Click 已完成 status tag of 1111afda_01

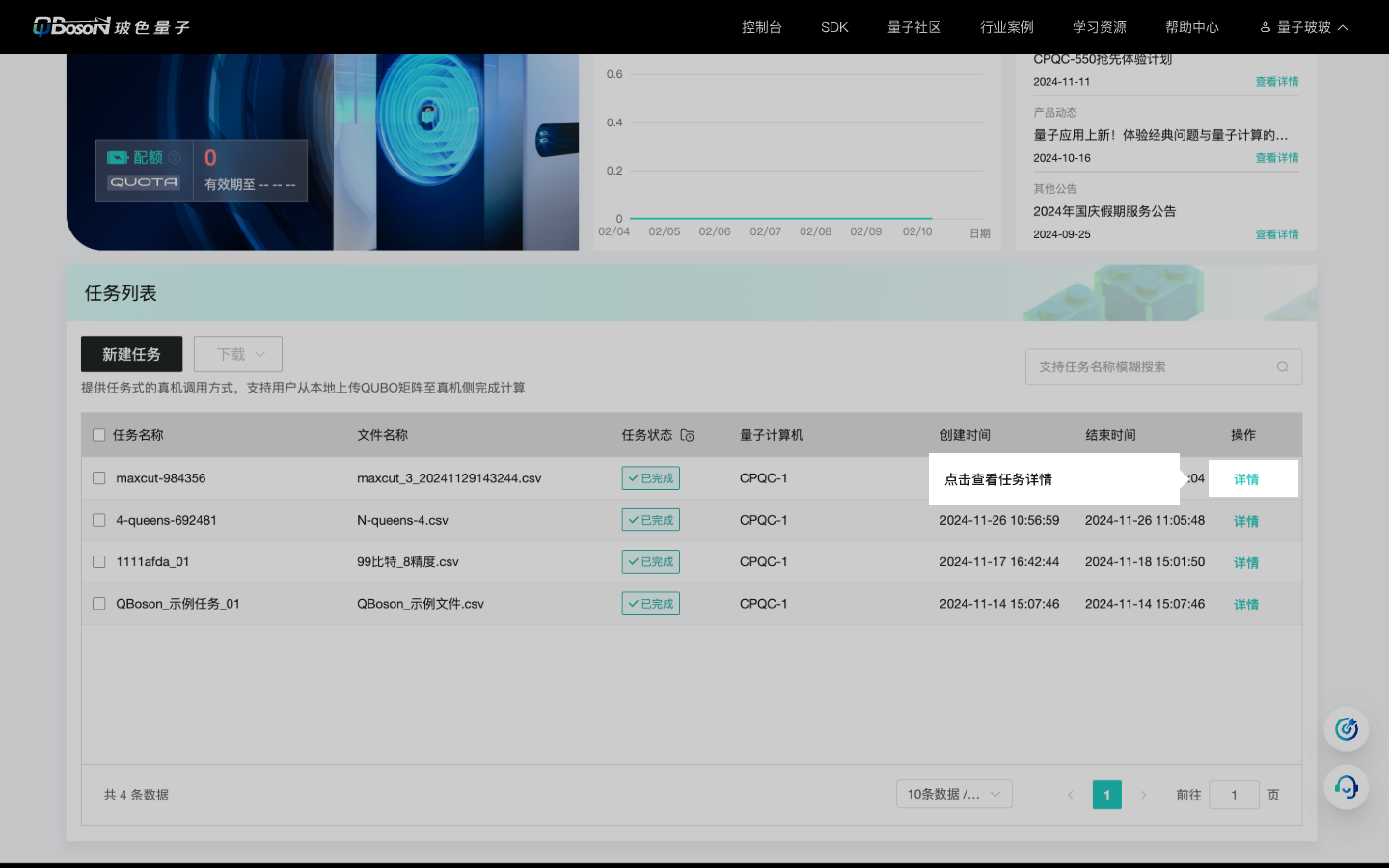[650, 561]
